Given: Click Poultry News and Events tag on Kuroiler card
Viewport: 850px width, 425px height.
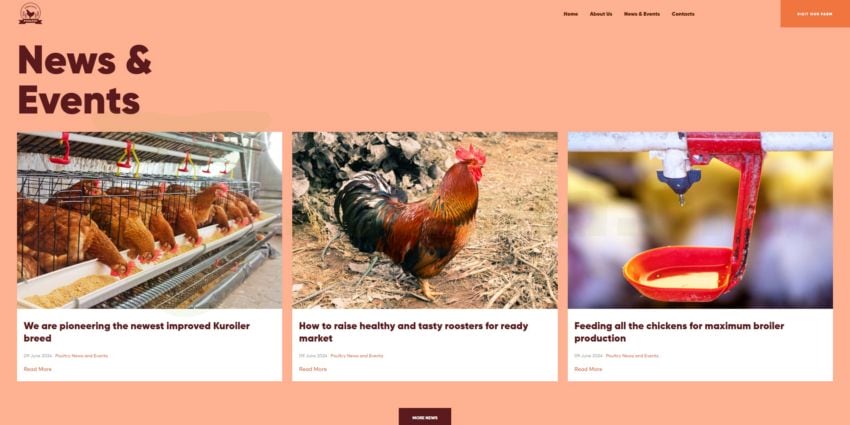Looking at the screenshot, I should (x=81, y=356).
